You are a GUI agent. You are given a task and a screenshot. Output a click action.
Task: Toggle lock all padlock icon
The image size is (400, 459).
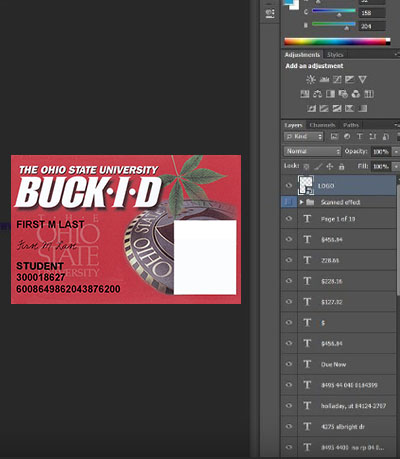click(x=341, y=166)
